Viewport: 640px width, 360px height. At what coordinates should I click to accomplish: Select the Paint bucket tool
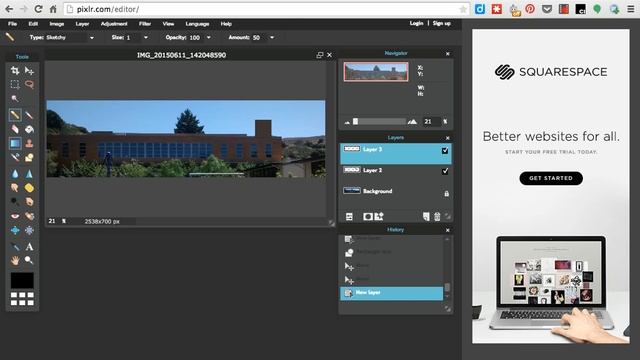click(29, 129)
